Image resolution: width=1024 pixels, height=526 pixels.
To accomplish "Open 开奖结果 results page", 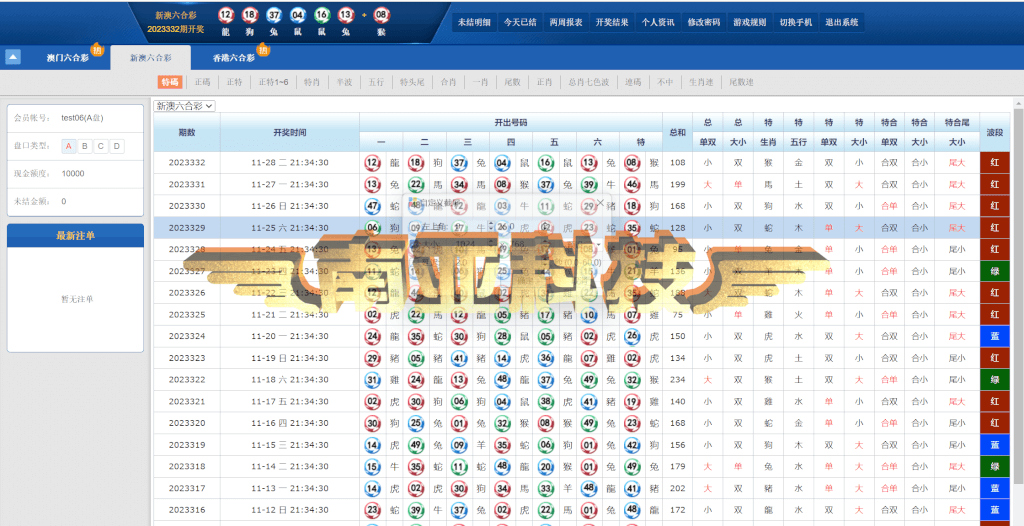I will coord(612,22).
